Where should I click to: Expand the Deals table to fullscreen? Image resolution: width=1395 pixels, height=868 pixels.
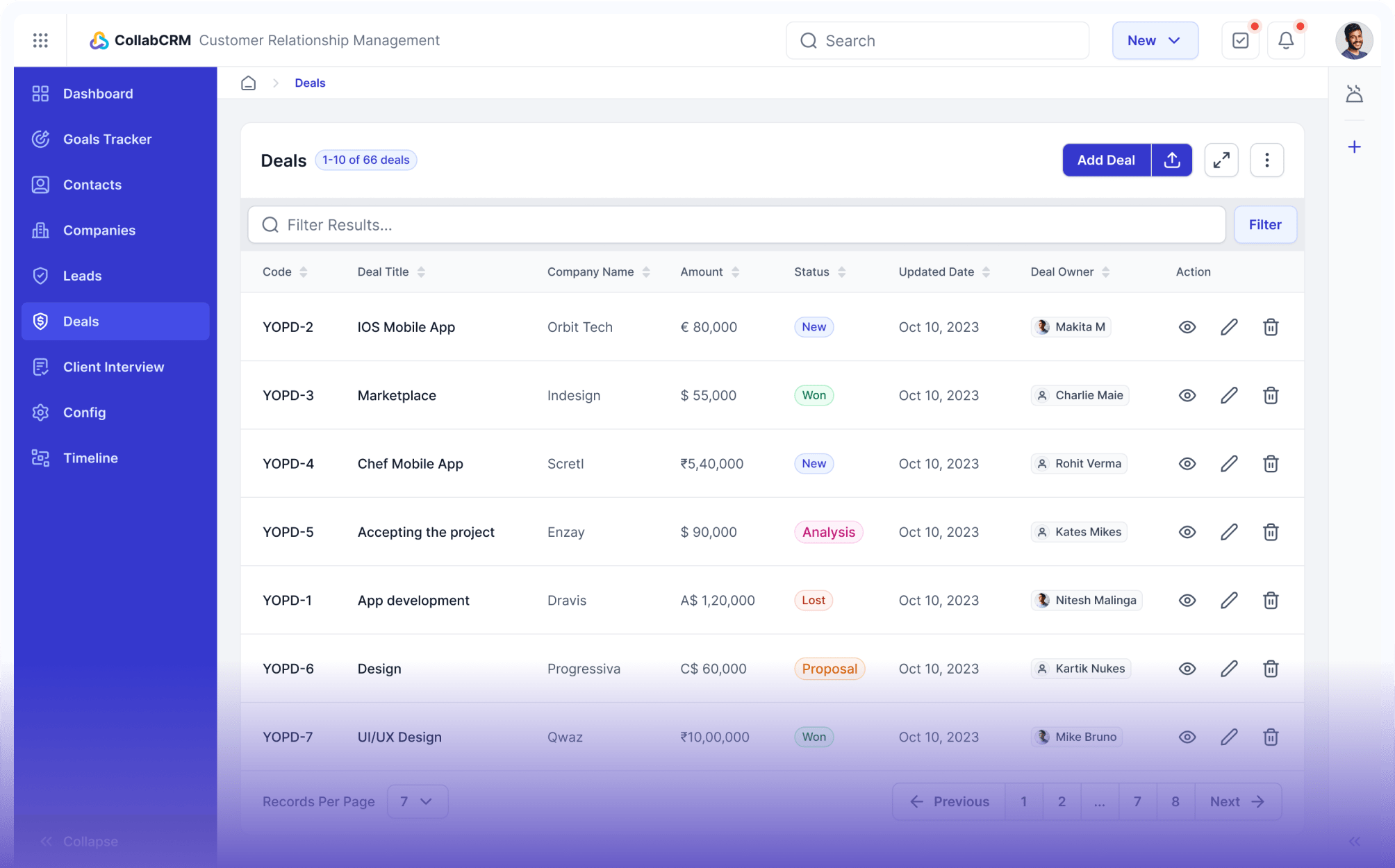[1221, 160]
